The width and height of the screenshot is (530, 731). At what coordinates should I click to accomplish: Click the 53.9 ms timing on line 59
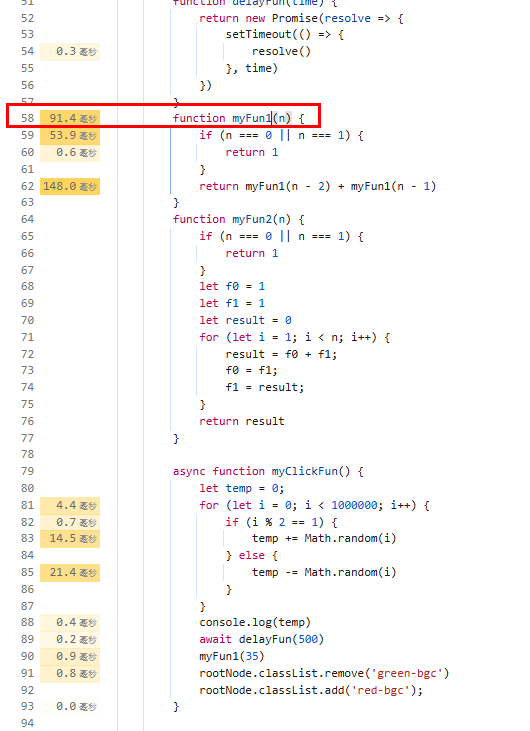pos(70,135)
